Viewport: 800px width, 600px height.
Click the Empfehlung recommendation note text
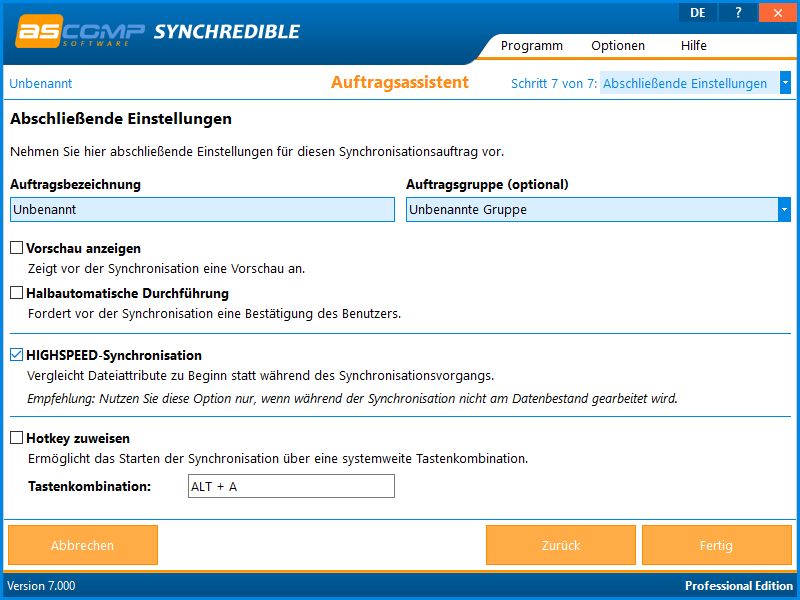[x=352, y=398]
